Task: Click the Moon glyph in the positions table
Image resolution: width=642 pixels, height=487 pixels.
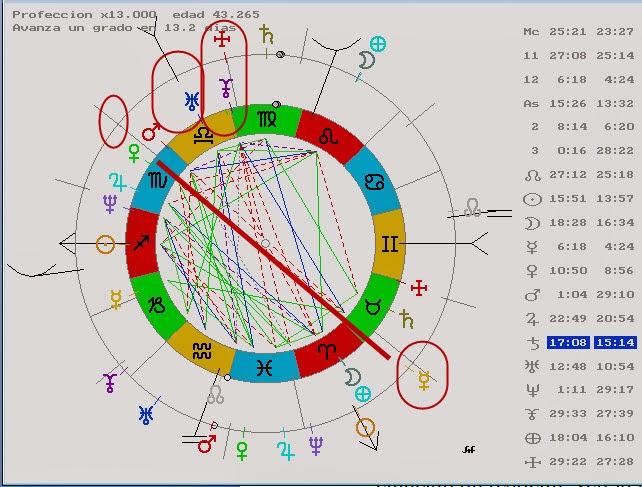Action: point(532,222)
